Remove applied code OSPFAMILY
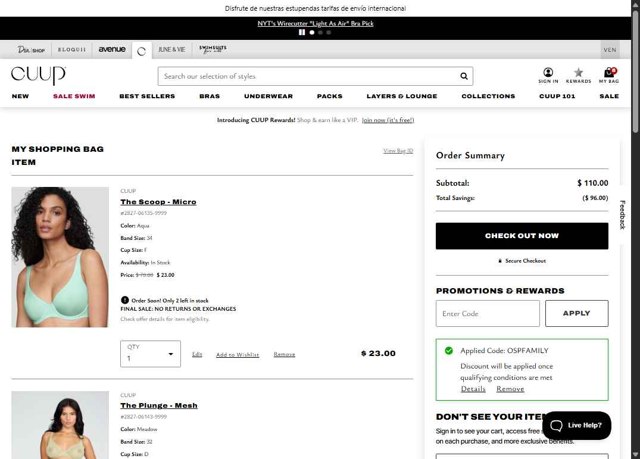Viewport: 640px width, 459px height. coord(510,389)
